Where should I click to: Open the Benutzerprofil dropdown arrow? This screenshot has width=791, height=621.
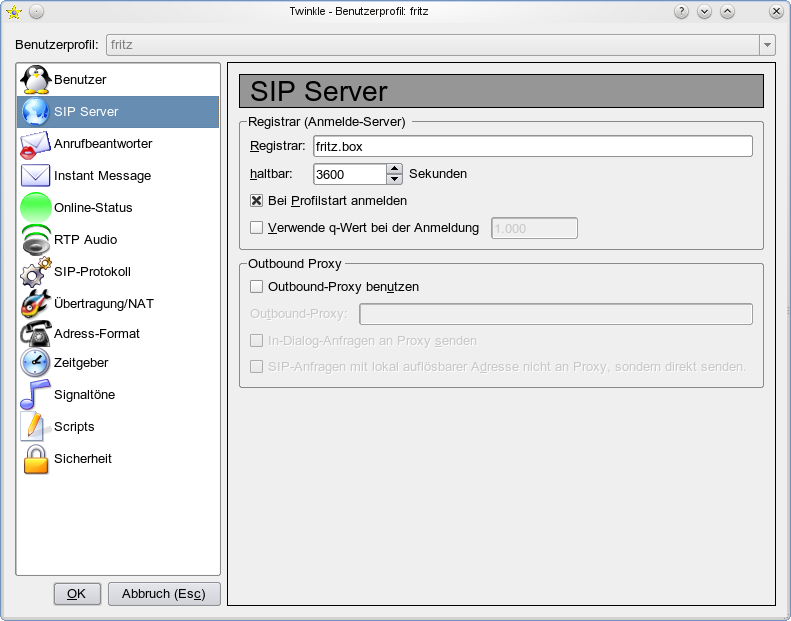click(767, 45)
